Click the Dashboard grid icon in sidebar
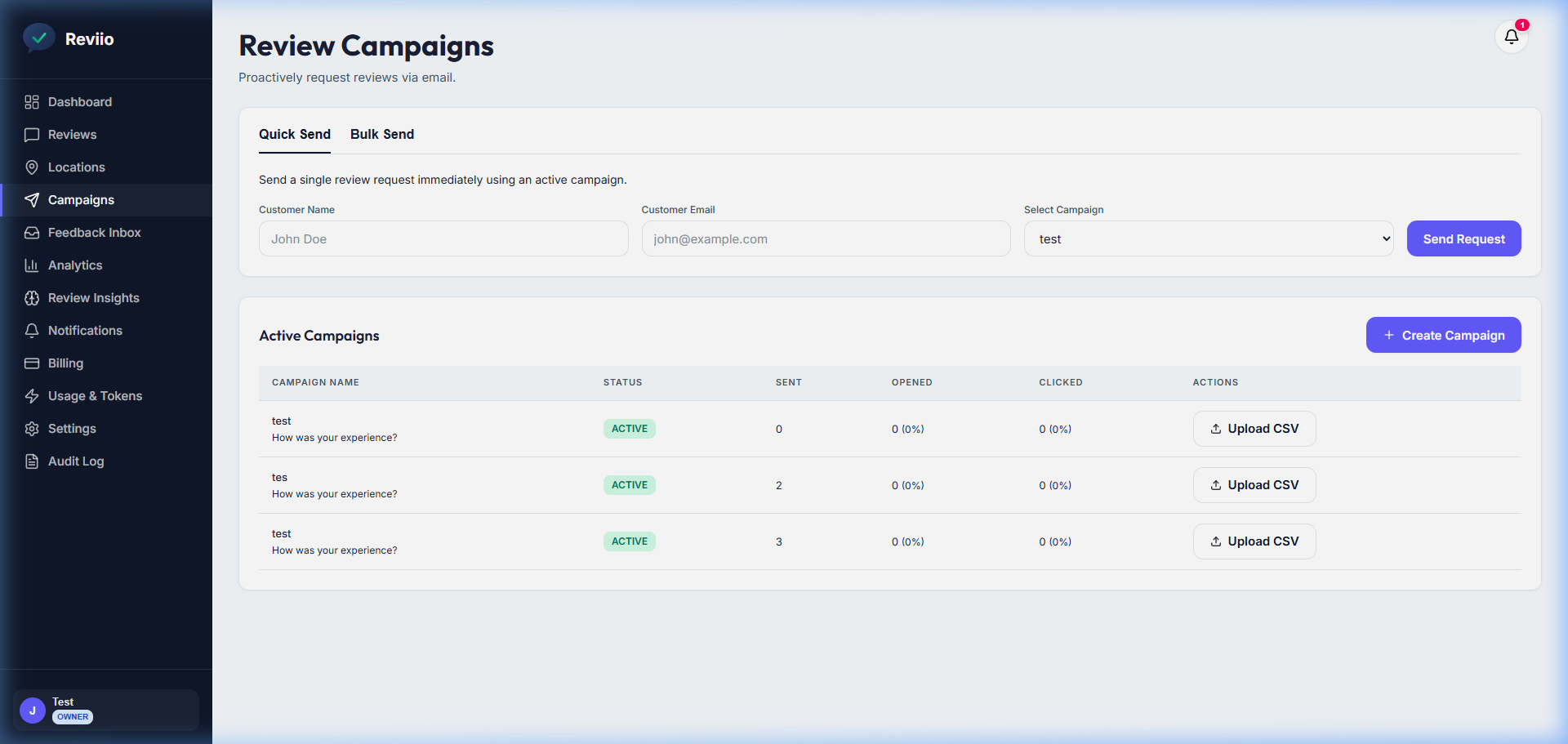Viewport: 1568px width, 744px height. tap(32, 102)
